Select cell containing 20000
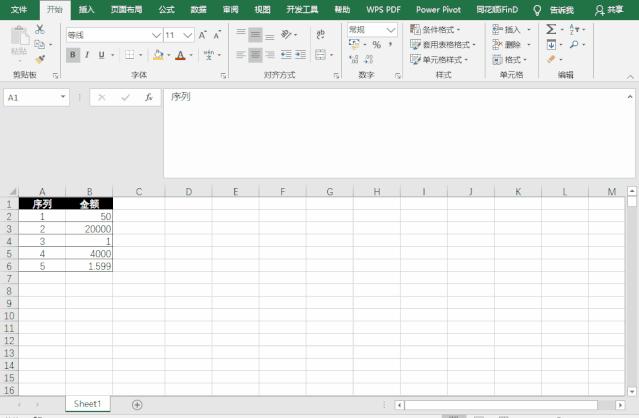The height and width of the screenshot is (418, 639). point(89,229)
